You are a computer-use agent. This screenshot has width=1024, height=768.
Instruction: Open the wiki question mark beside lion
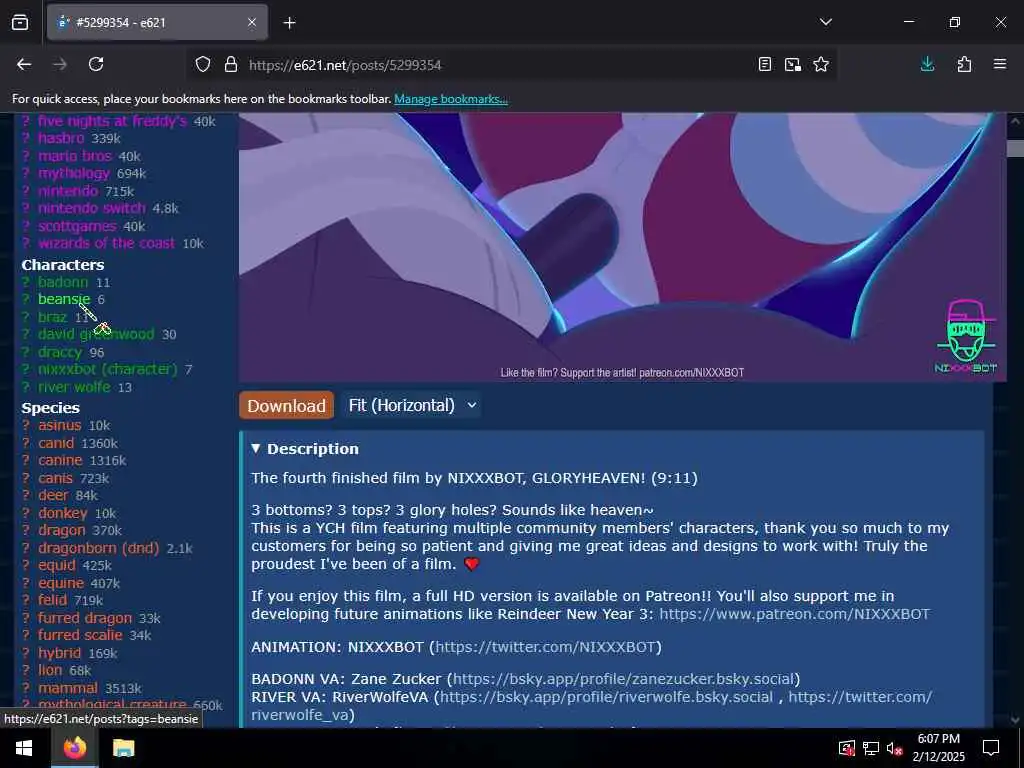pyautogui.click(x=26, y=670)
